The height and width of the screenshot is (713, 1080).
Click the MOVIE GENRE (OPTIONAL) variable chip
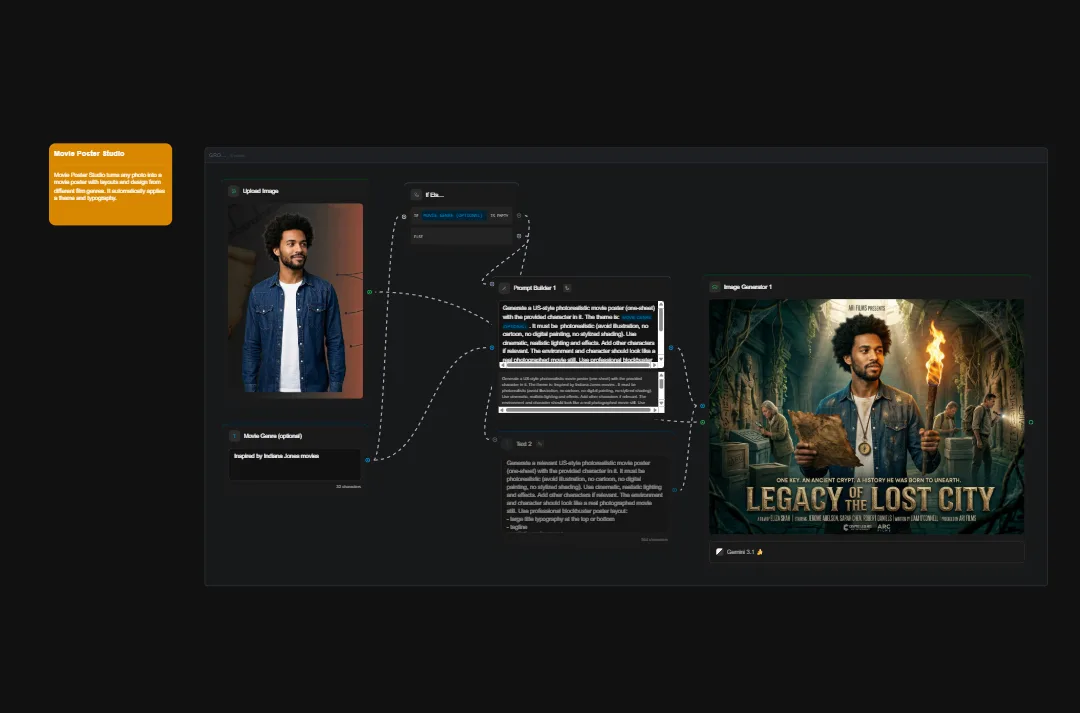pos(454,216)
